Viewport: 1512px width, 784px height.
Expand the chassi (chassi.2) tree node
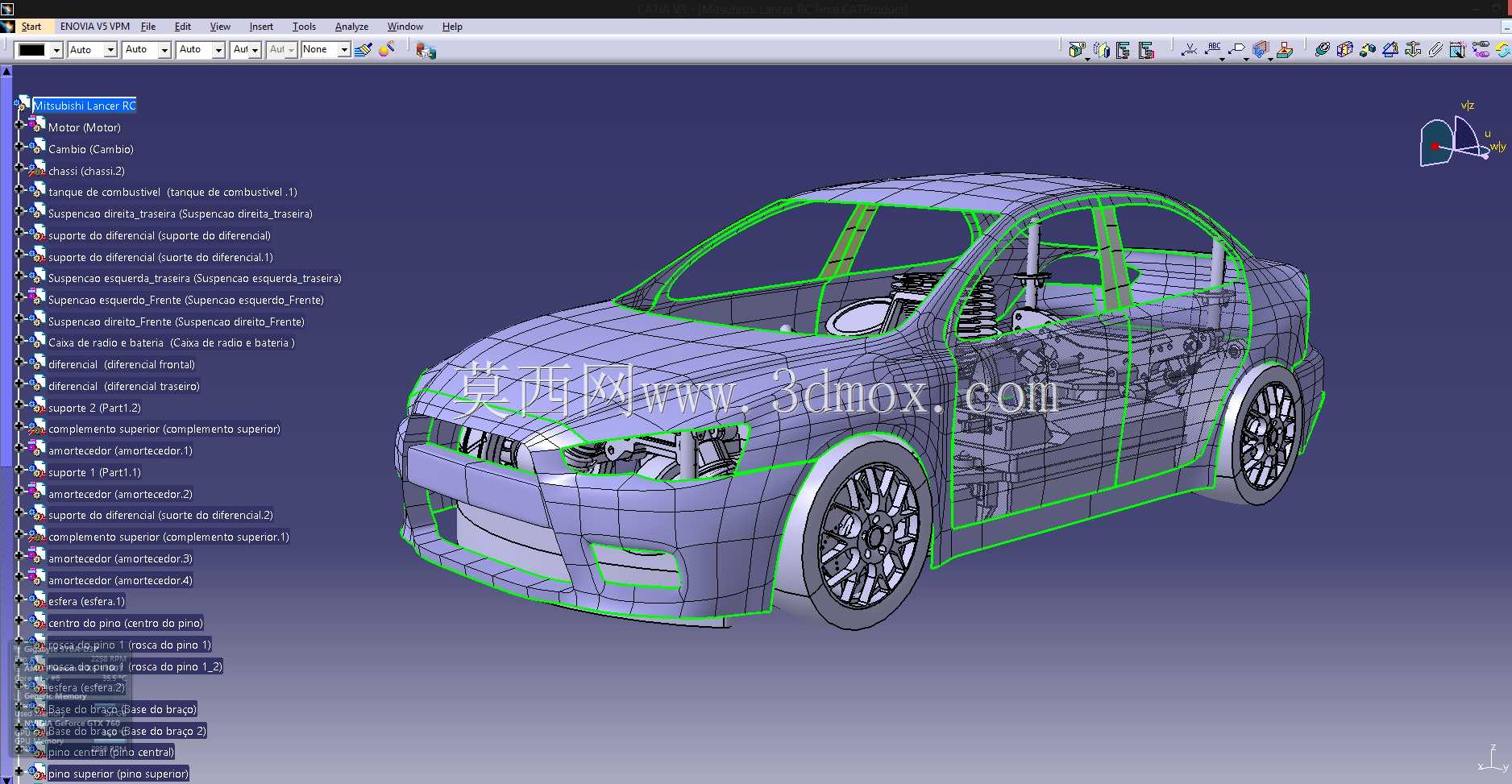click(19, 169)
